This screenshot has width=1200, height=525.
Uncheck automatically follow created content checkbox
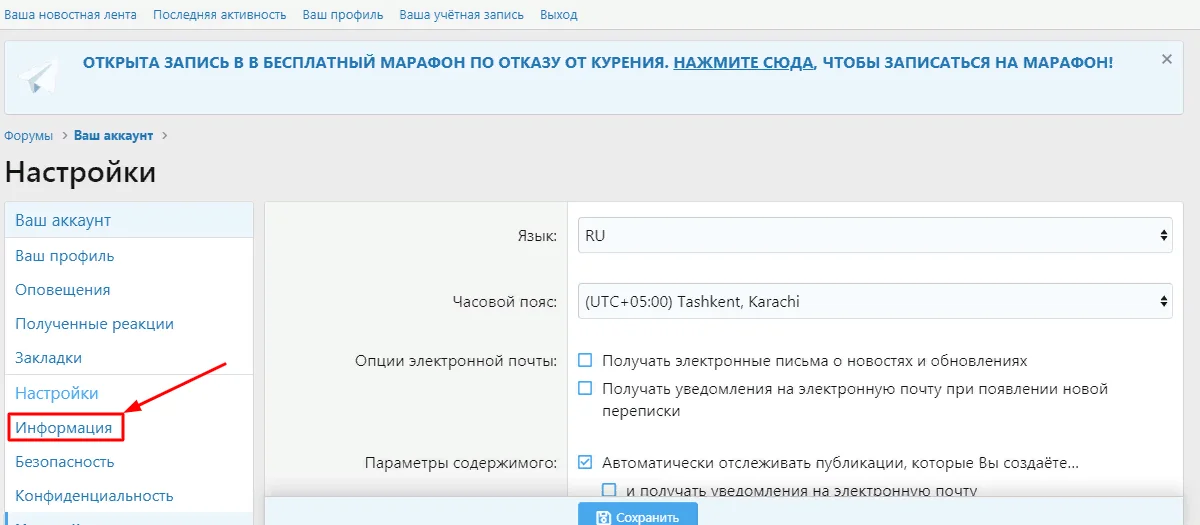(x=586, y=463)
